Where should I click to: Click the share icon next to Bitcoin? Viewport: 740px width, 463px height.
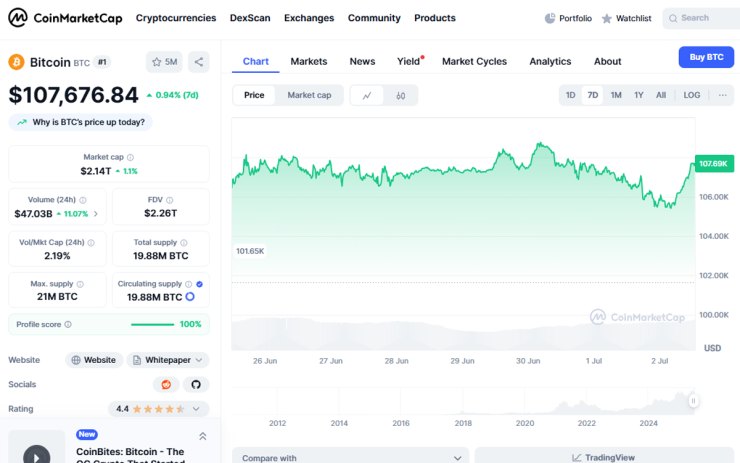click(x=199, y=62)
